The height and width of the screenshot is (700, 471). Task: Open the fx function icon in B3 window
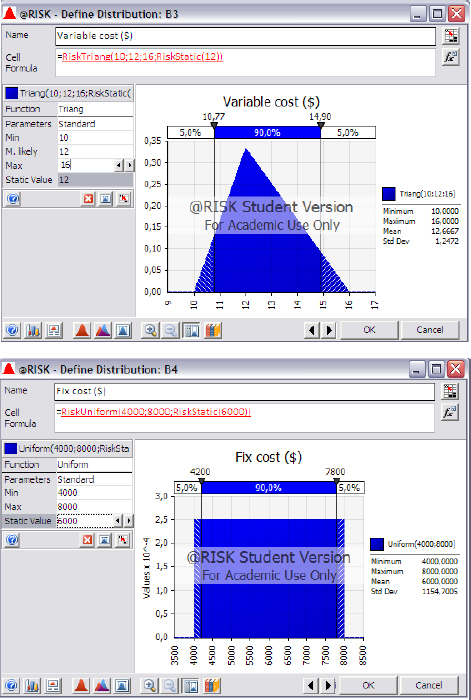pos(451,57)
